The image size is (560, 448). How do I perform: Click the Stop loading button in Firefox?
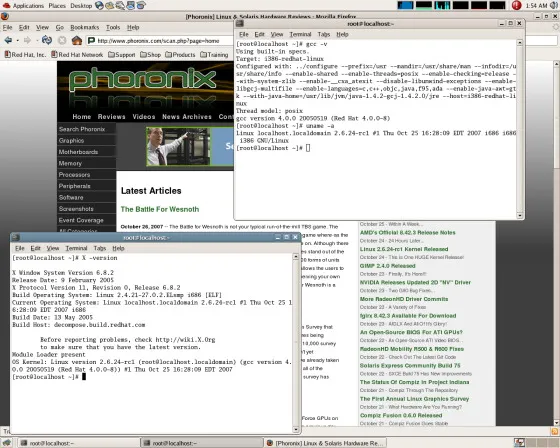pyautogui.click(x=62, y=40)
